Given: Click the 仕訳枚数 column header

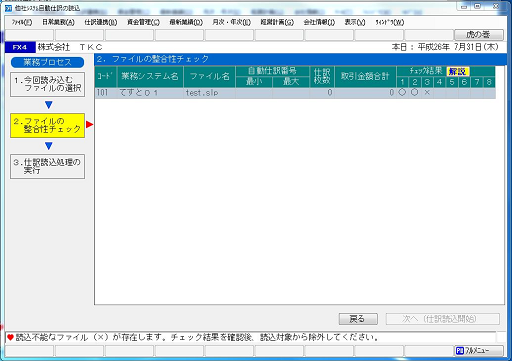Looking at the screenshot, I should tap(322, 77).
